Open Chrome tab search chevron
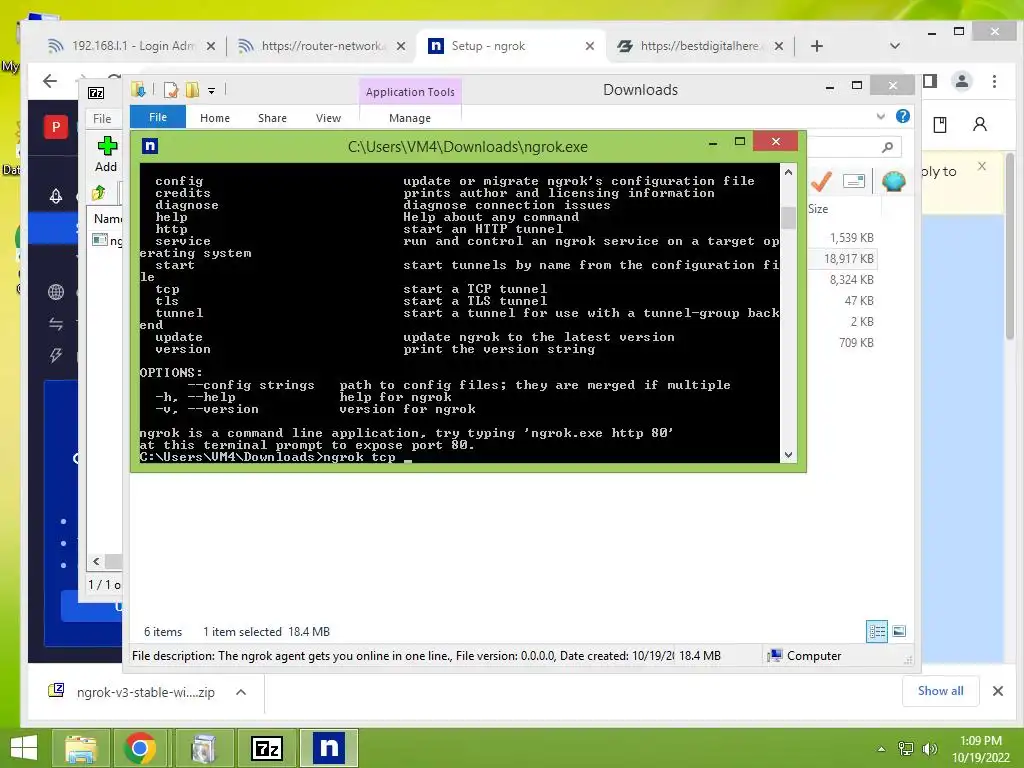1024x768 pixels. [895, 46]
